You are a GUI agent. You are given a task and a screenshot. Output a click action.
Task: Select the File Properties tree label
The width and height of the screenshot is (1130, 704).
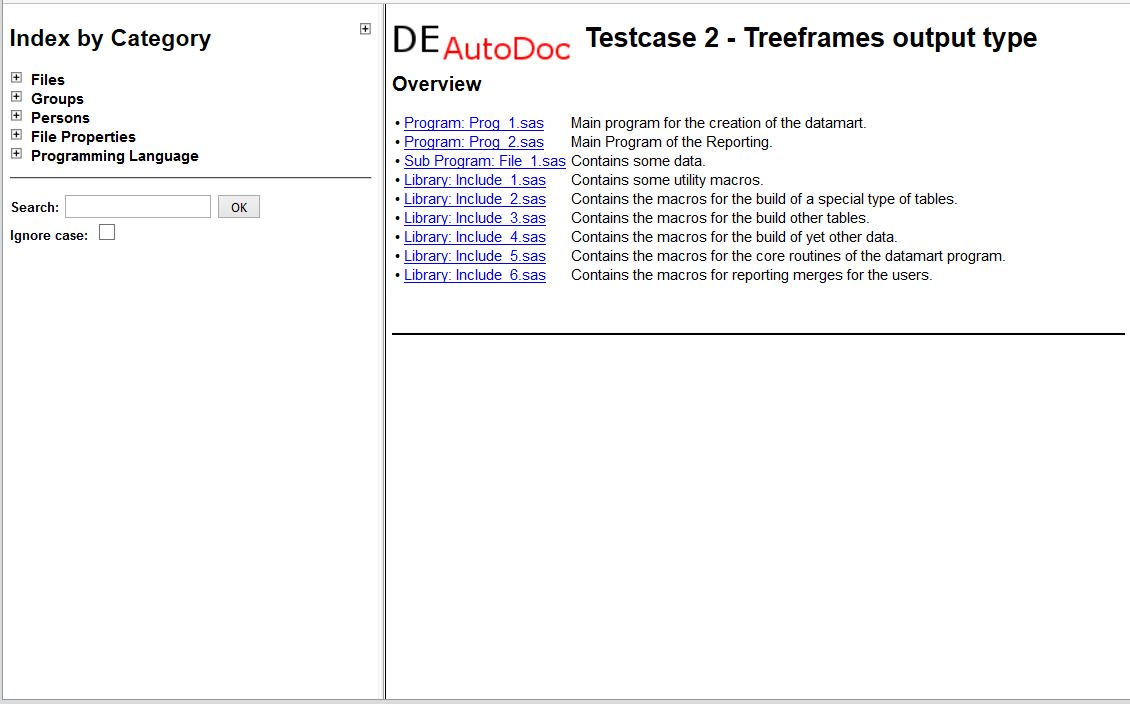[x=83, y=137]
